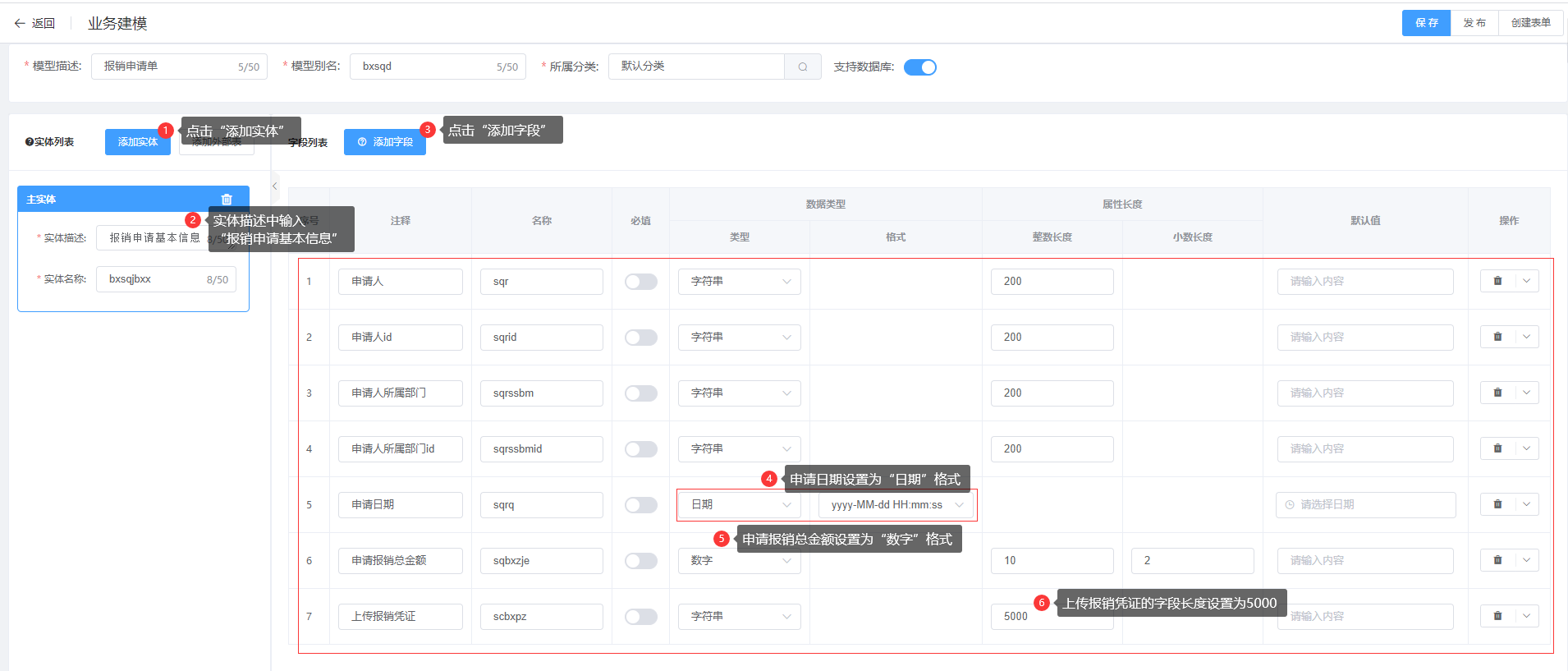The image size is (1568, 671).
Task: Delete the 申请人所属部门 field row
Action: (x=1497, y=393)
